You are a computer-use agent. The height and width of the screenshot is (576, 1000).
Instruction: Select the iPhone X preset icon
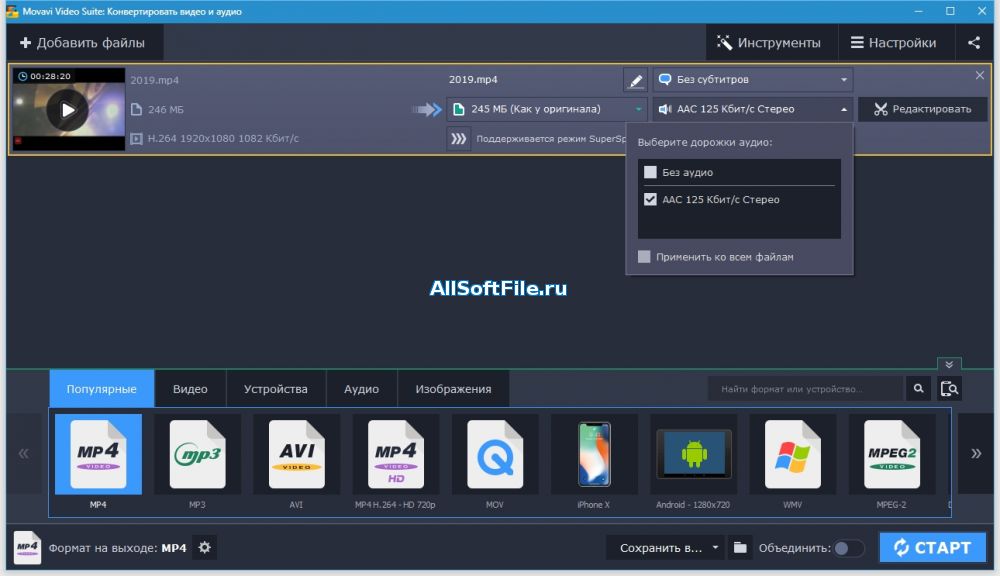pyautogui.click(x=594, y=455)
